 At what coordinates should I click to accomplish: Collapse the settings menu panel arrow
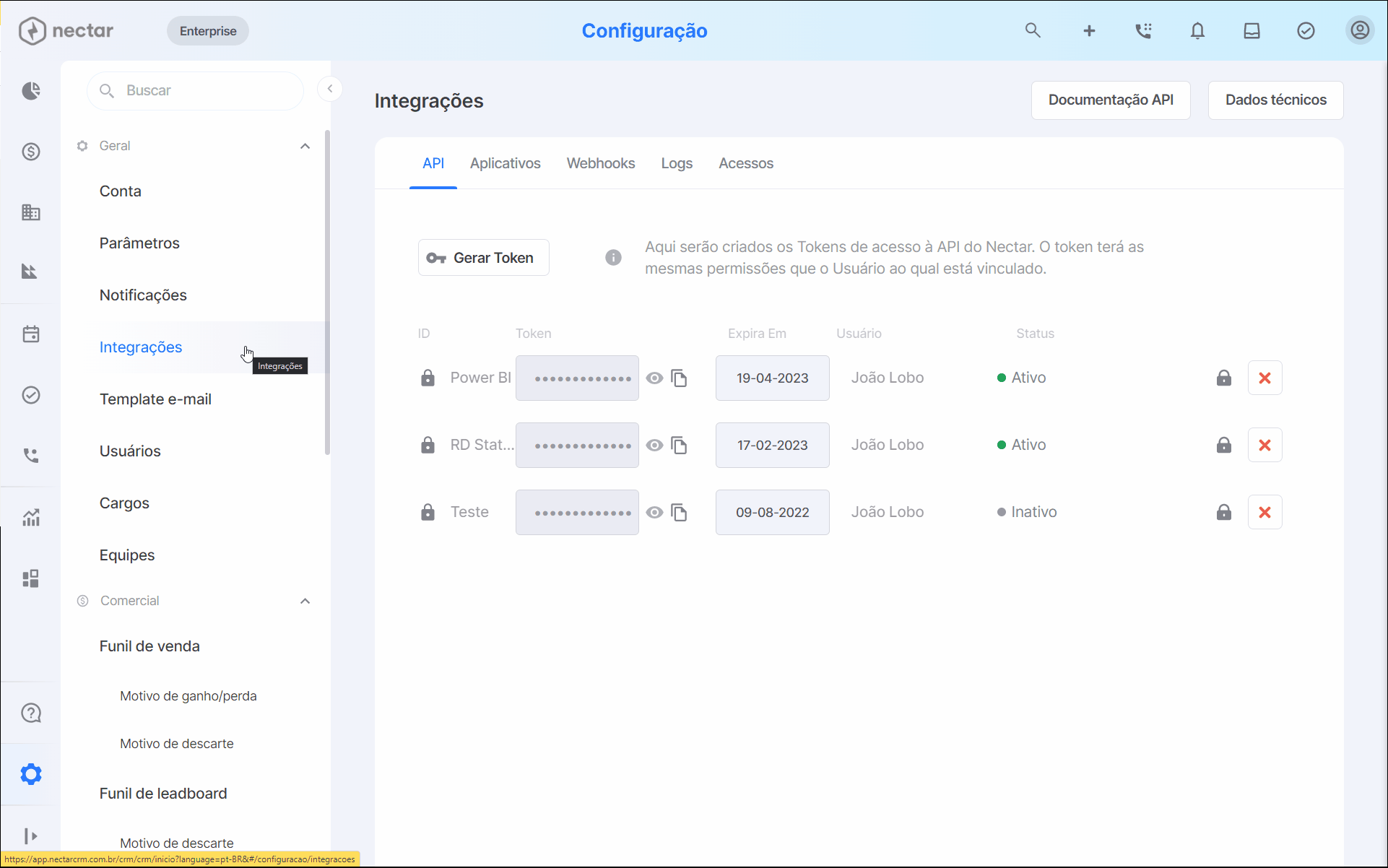tap(330, 89)
